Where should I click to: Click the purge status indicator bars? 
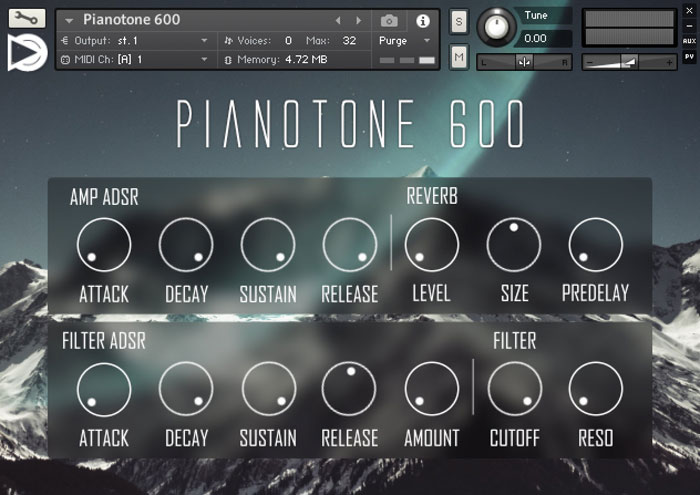[x=407, y=60]
